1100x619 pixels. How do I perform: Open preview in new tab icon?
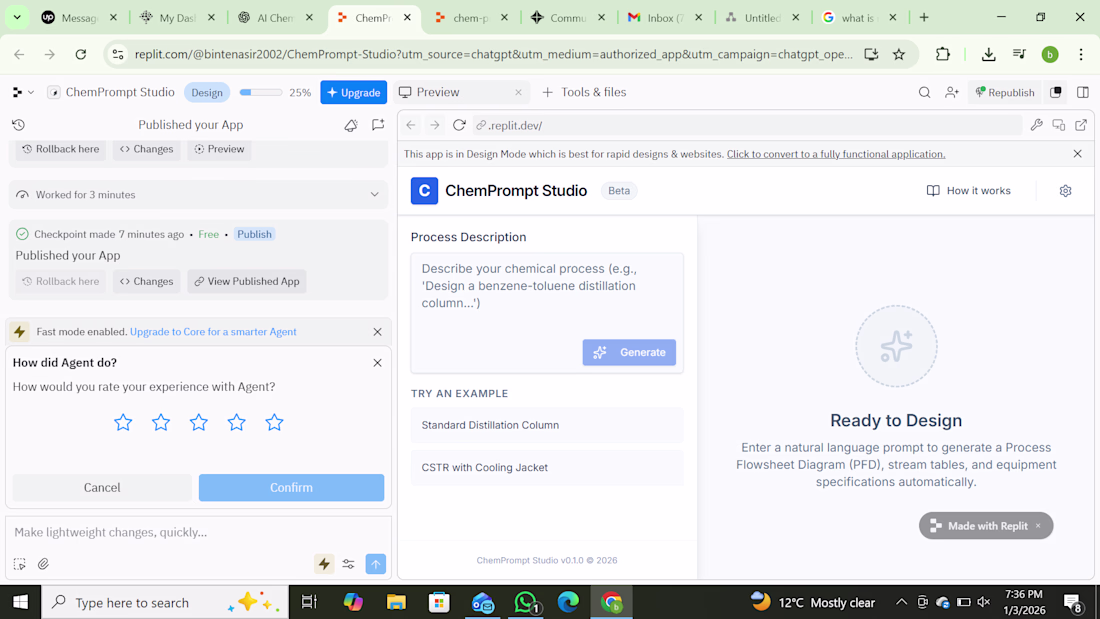[1081, 125]
